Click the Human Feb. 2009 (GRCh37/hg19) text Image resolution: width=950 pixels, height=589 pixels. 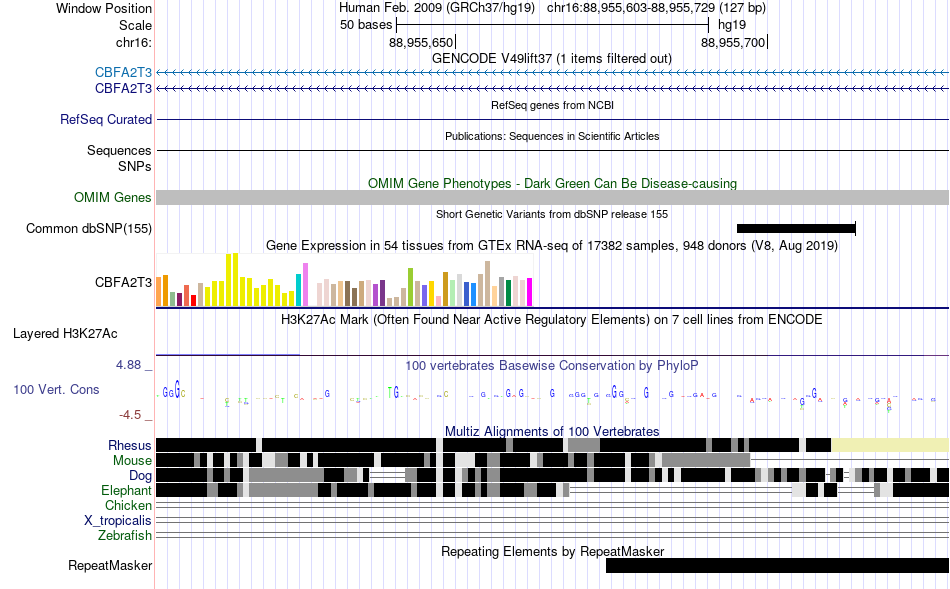(437, 8)
